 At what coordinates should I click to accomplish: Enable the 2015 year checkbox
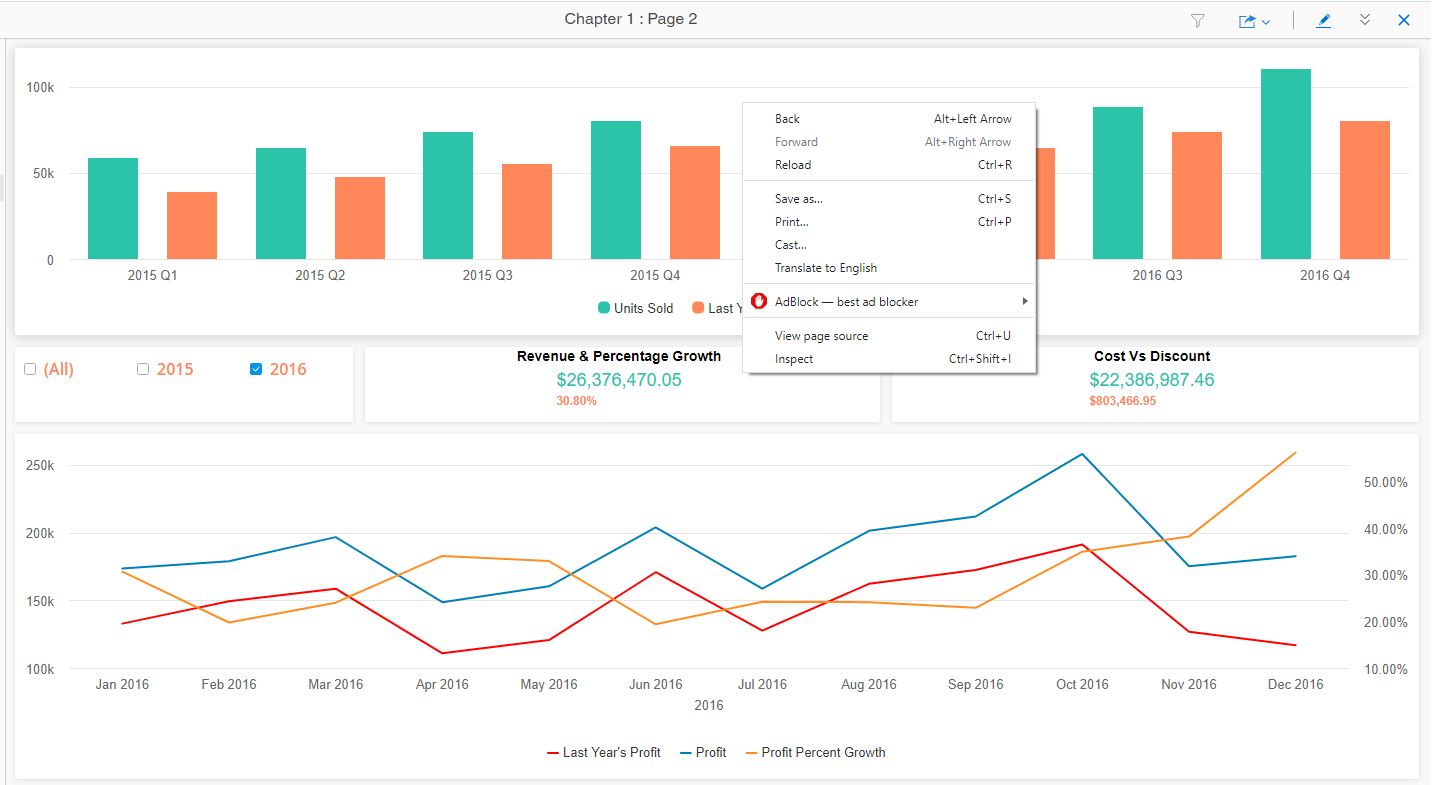[x=143, y=369]
